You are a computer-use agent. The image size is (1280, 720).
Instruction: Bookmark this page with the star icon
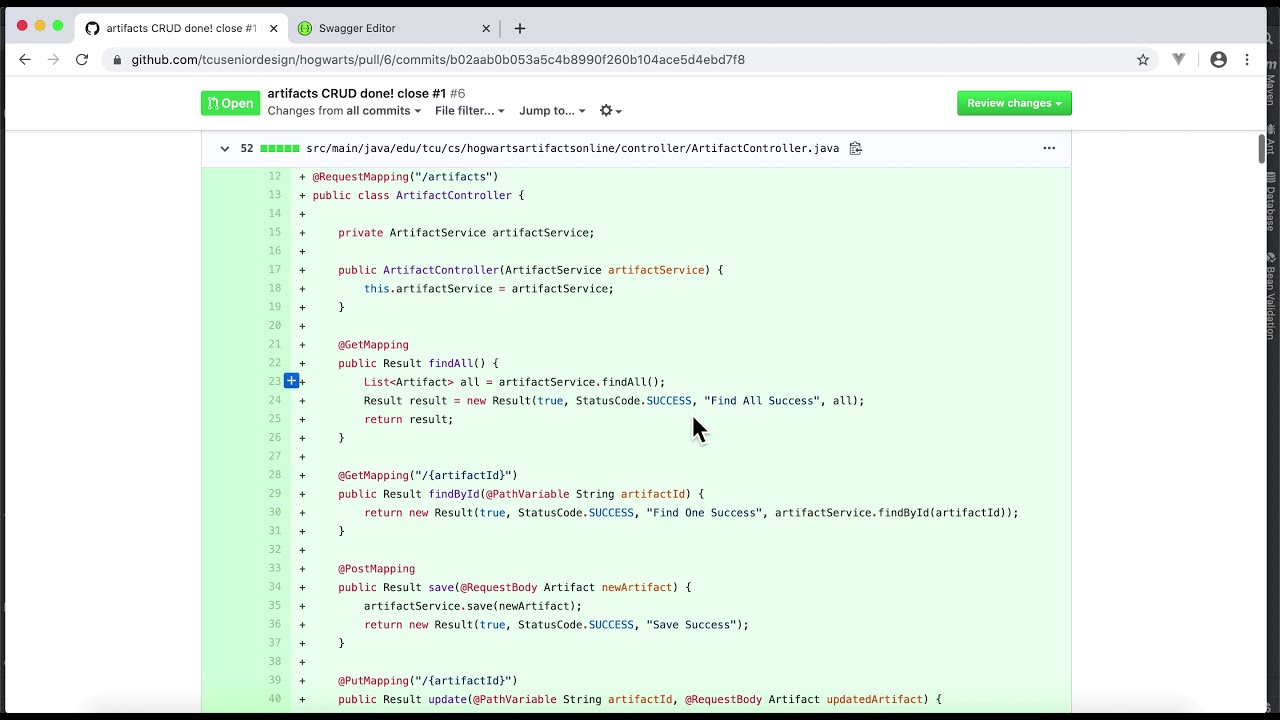pos(1143,60)
